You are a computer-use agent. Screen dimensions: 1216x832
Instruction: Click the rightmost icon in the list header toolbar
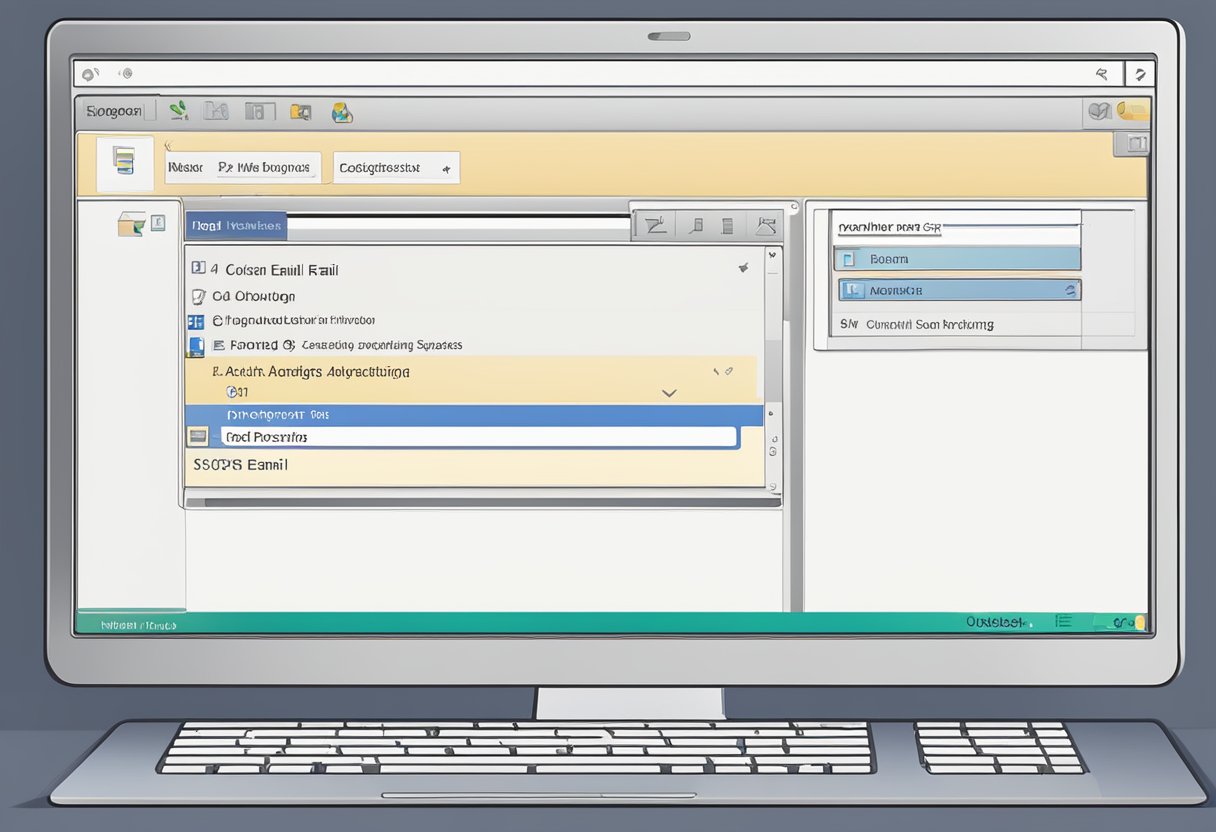click(766, 226)
